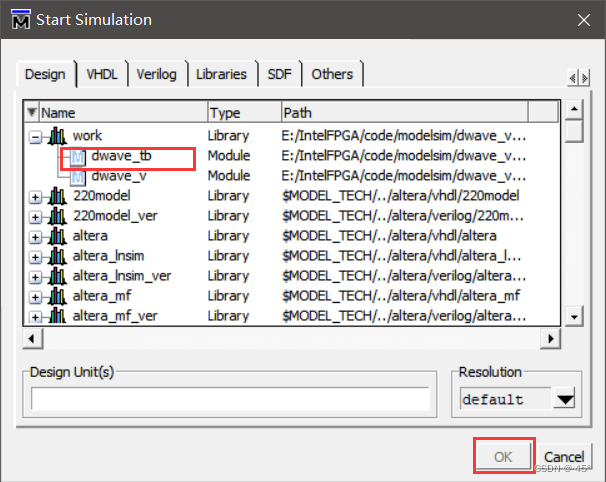Click tab scroll left arrow
Image resolution: width=606 pixels, height=482 pixels.
coord(573,78)
